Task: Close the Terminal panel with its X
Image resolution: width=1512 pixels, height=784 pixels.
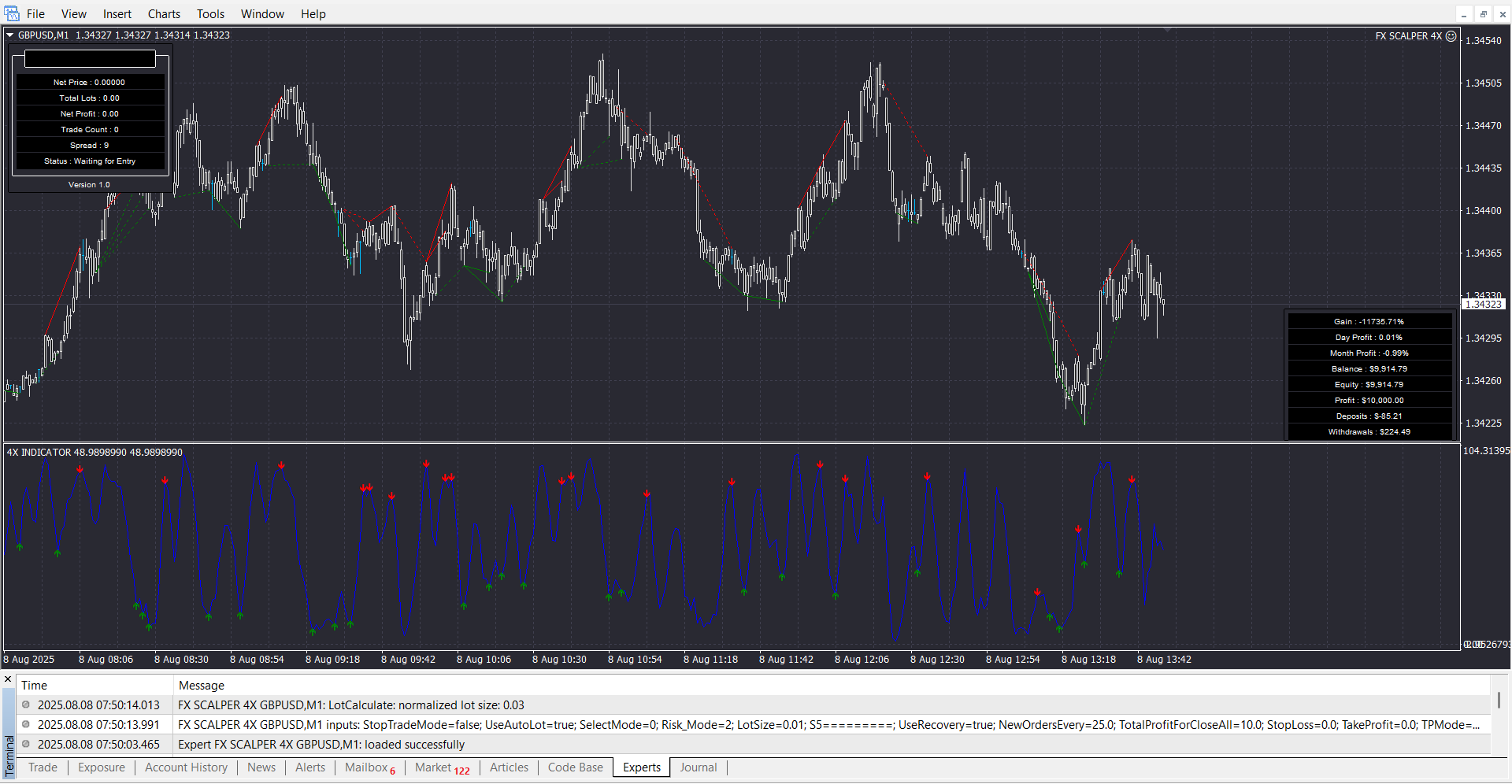Action: click(8, 679)
